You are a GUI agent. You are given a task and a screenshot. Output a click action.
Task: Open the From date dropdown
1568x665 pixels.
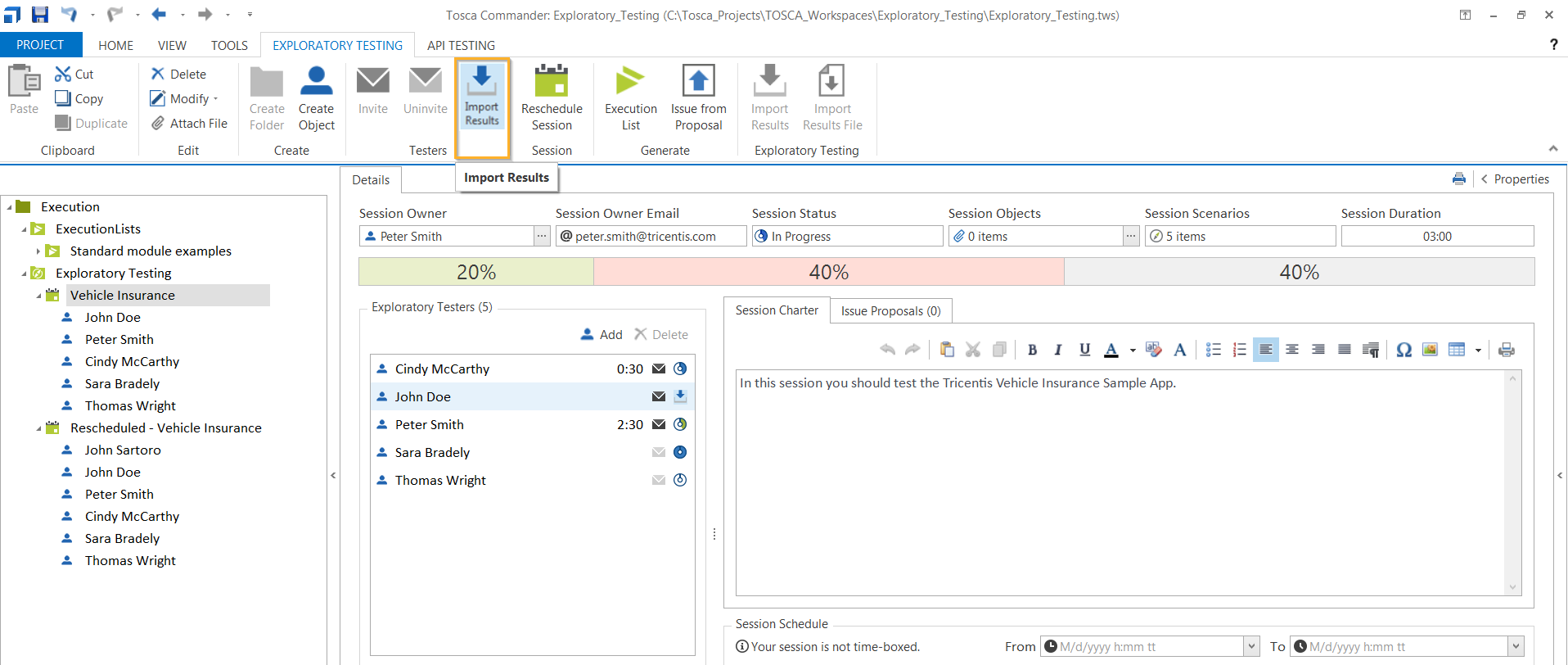1251,646
